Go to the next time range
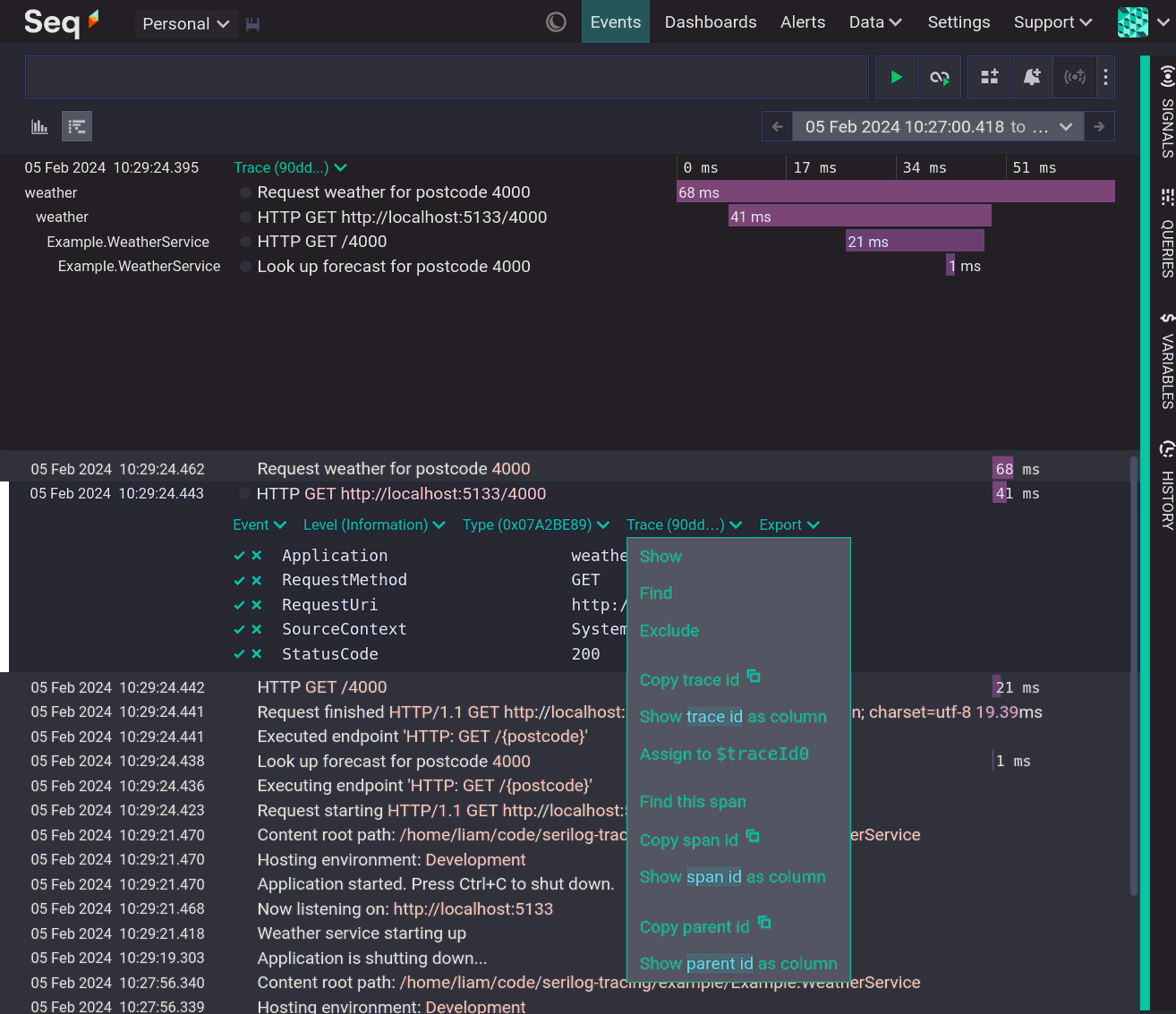 [x=1099, y=127]
